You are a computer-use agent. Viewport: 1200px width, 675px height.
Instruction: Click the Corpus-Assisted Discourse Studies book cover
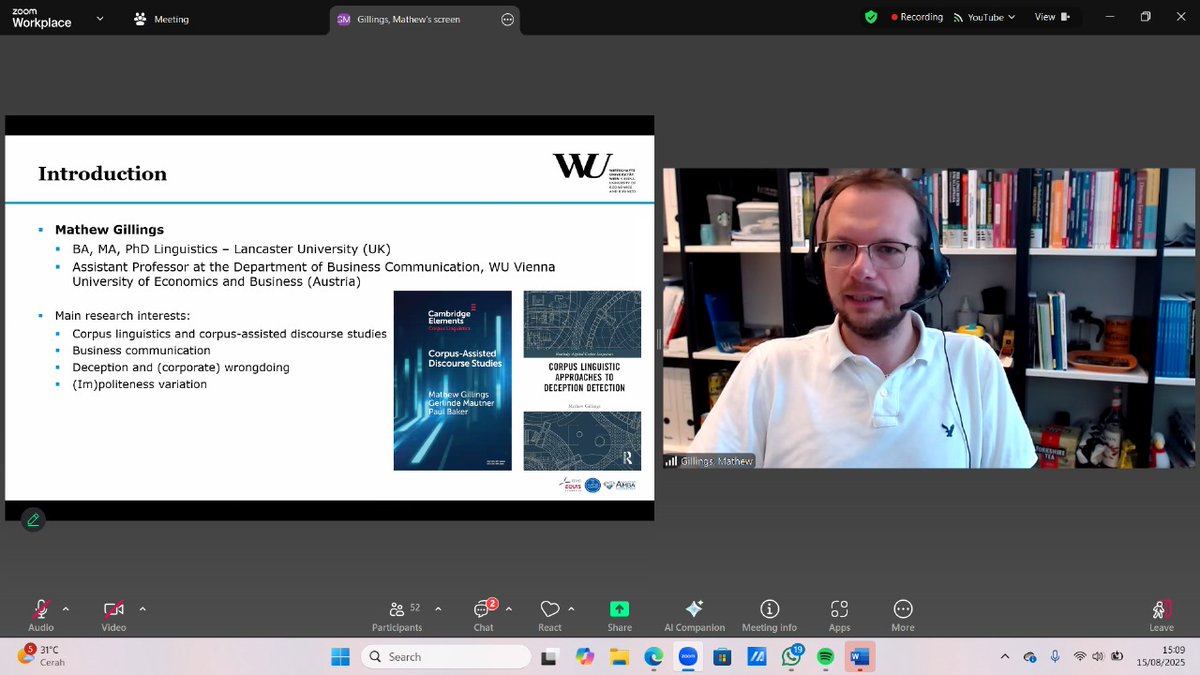click(x=452, y=380)
